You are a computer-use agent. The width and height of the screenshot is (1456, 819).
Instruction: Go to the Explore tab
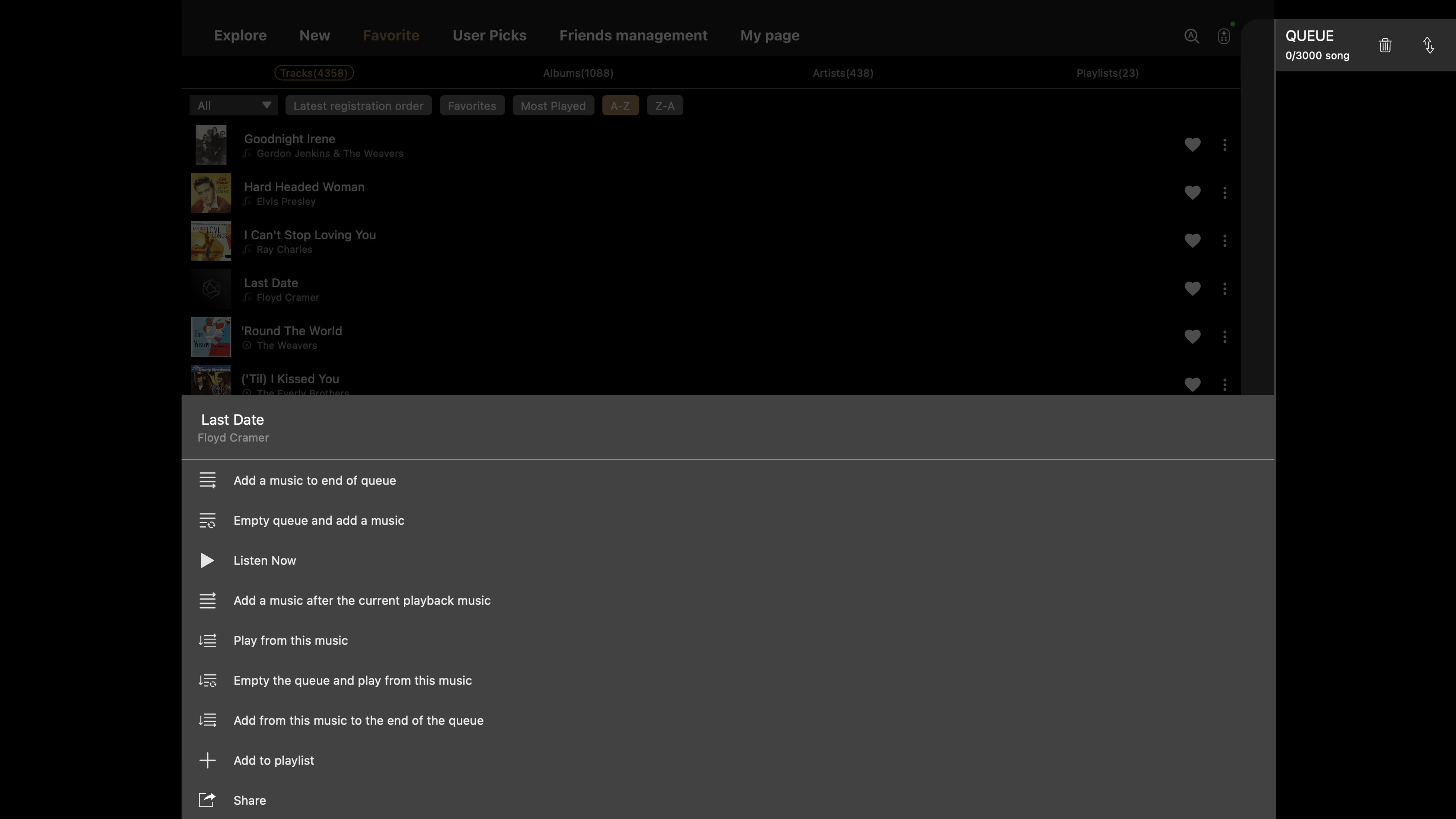pyautogui.click(x=240, y=36)
